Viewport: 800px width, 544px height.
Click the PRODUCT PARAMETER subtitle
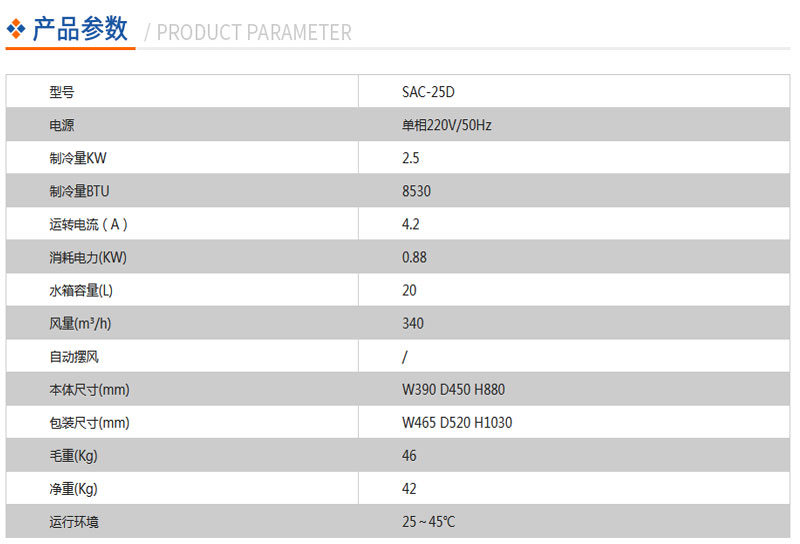pos(254,33)
